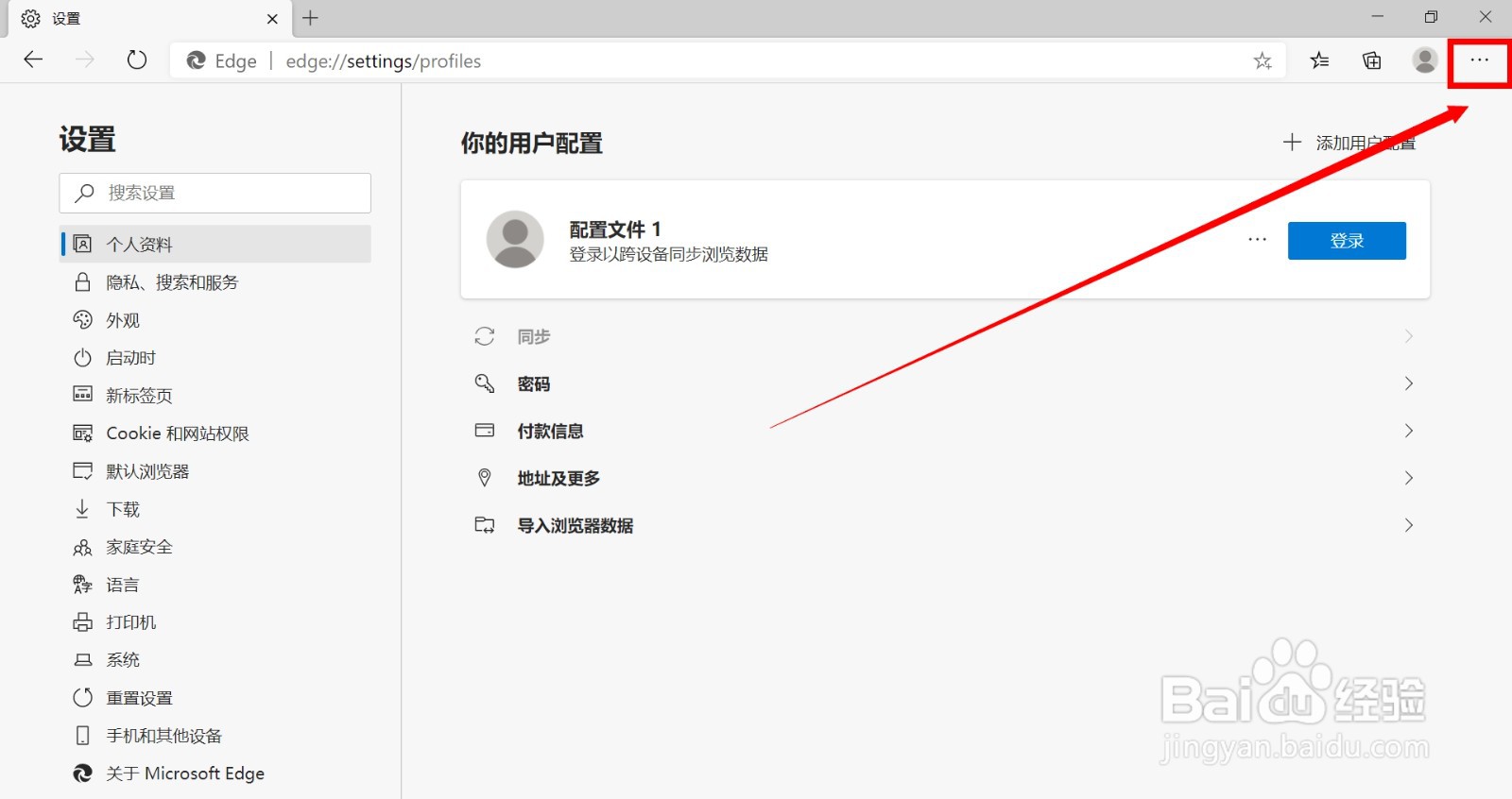Open a new tab with plus button
The height and width of the screenshot is (799, 1512).
(x=310, y=18)
